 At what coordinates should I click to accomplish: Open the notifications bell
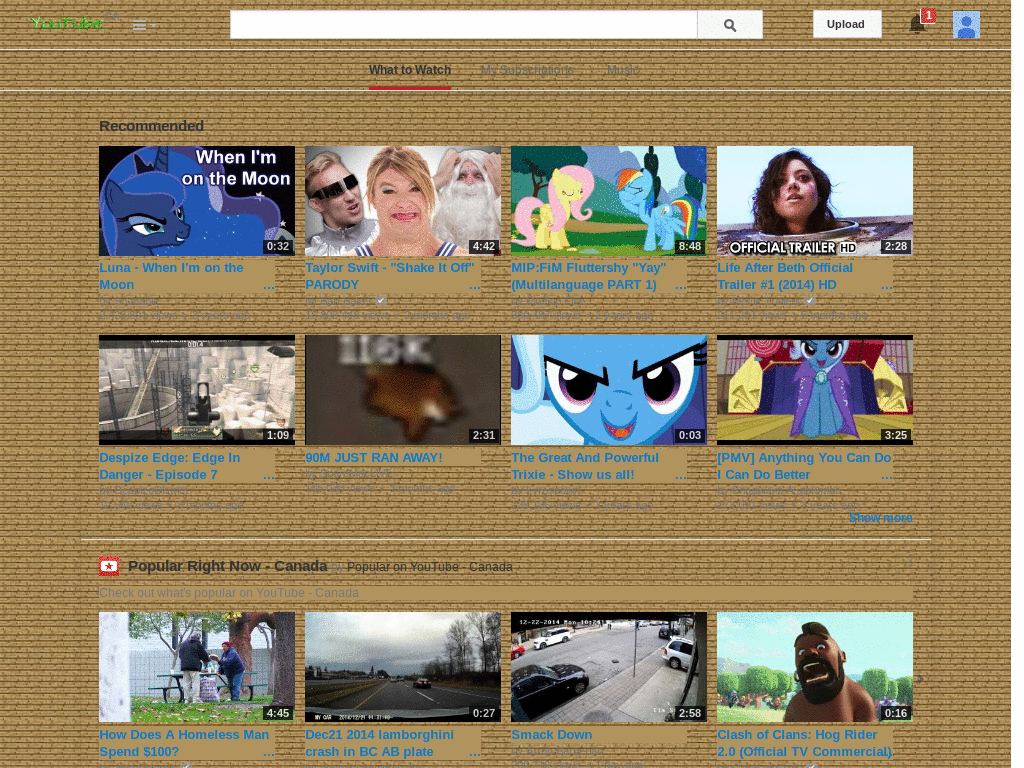click(x=918, y=25)
